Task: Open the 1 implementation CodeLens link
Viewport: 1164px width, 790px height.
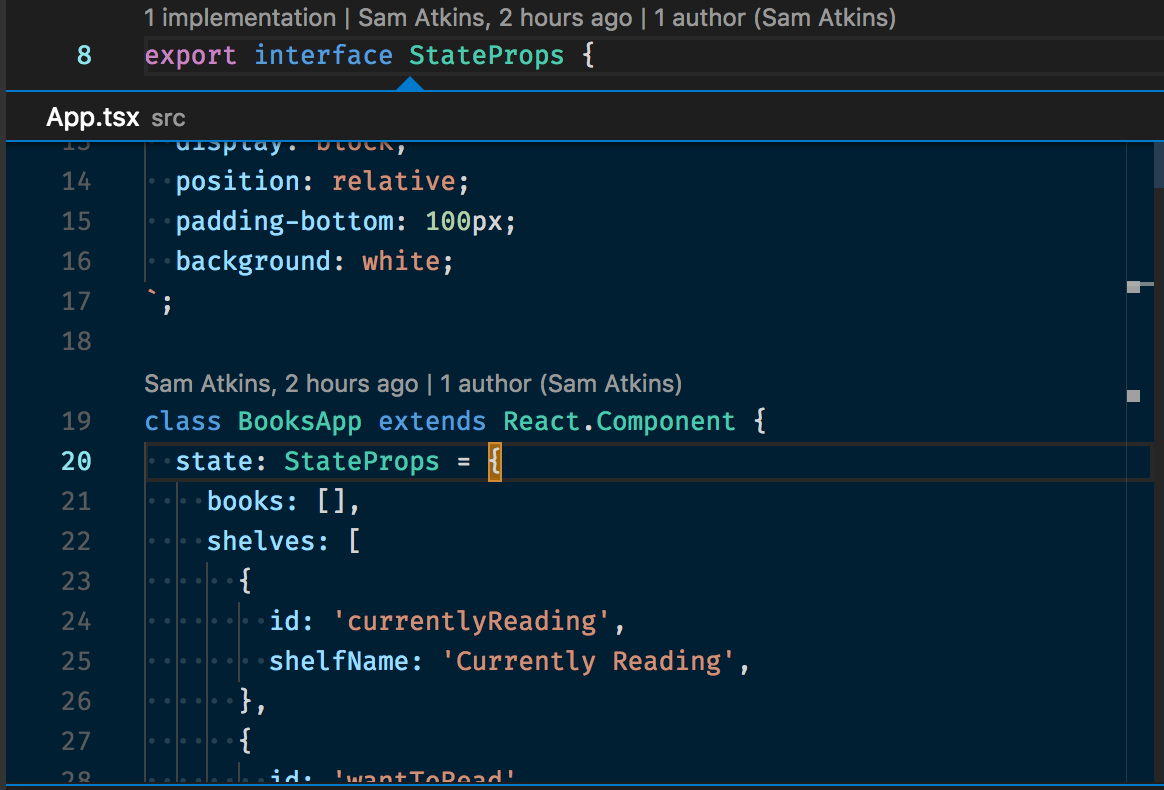Action: 238,17
